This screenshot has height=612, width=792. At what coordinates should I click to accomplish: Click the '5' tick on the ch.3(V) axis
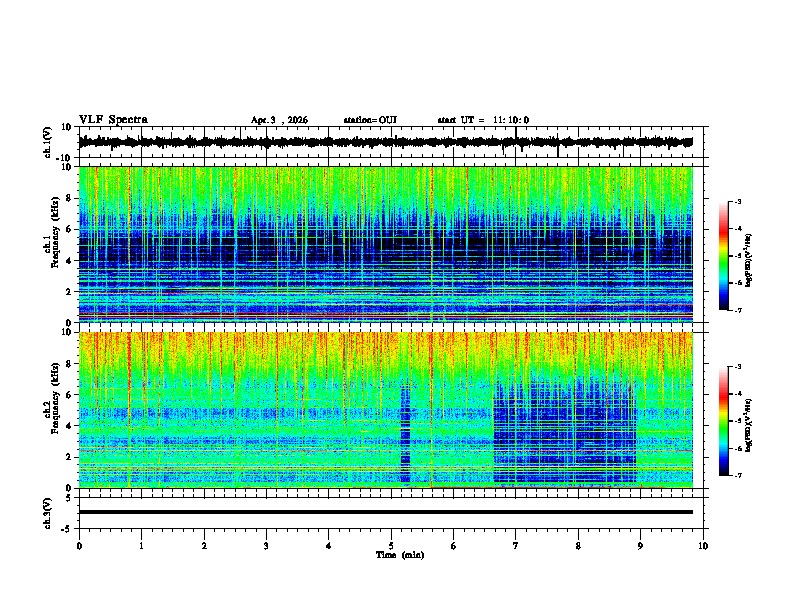click(x=70, y=497)
